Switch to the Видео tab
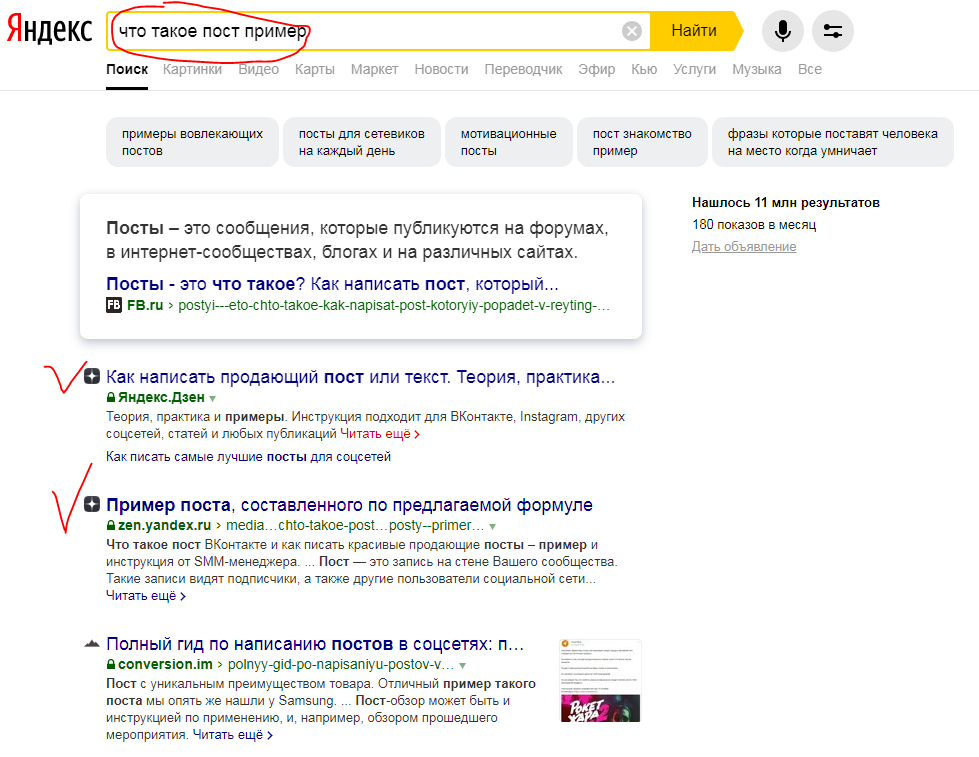 pos(258,69)
